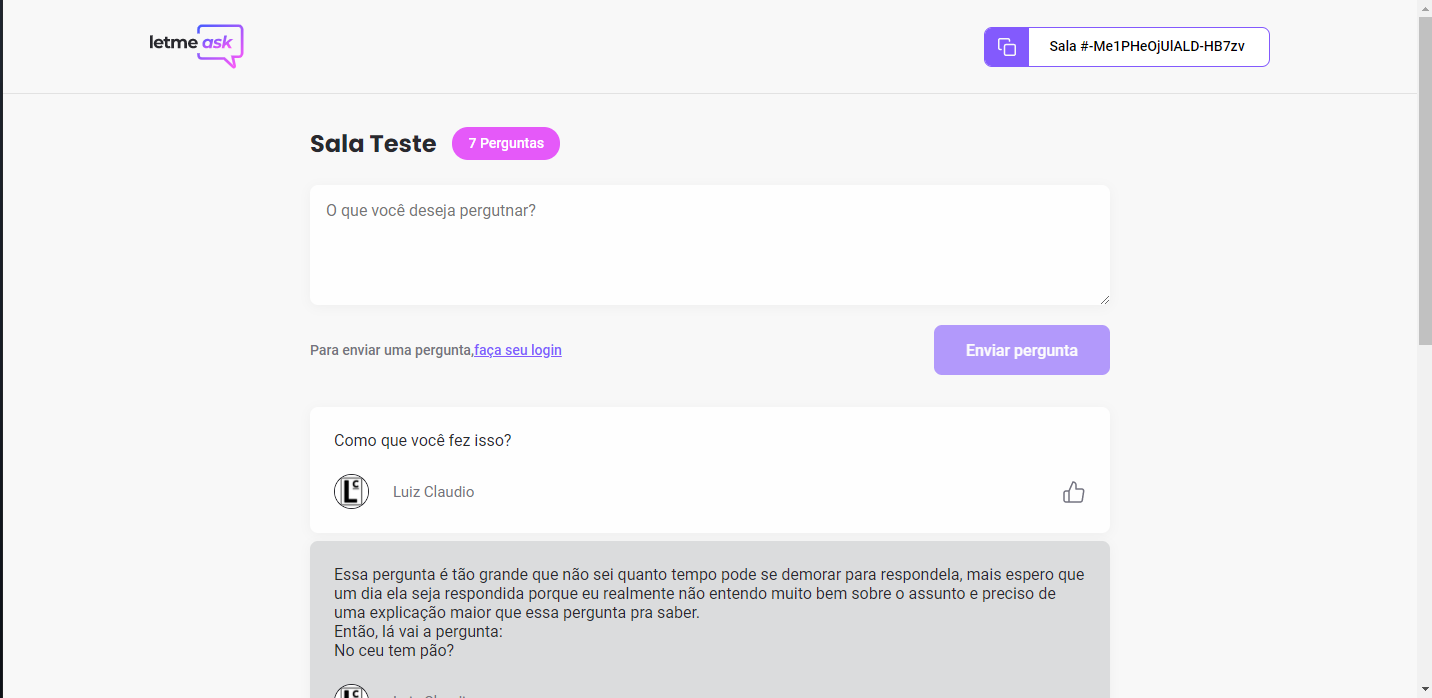1432x698 pixels.
Task: Click the long question ending 'No ceu tem pão?'
Action: click(x=709, y=612)
